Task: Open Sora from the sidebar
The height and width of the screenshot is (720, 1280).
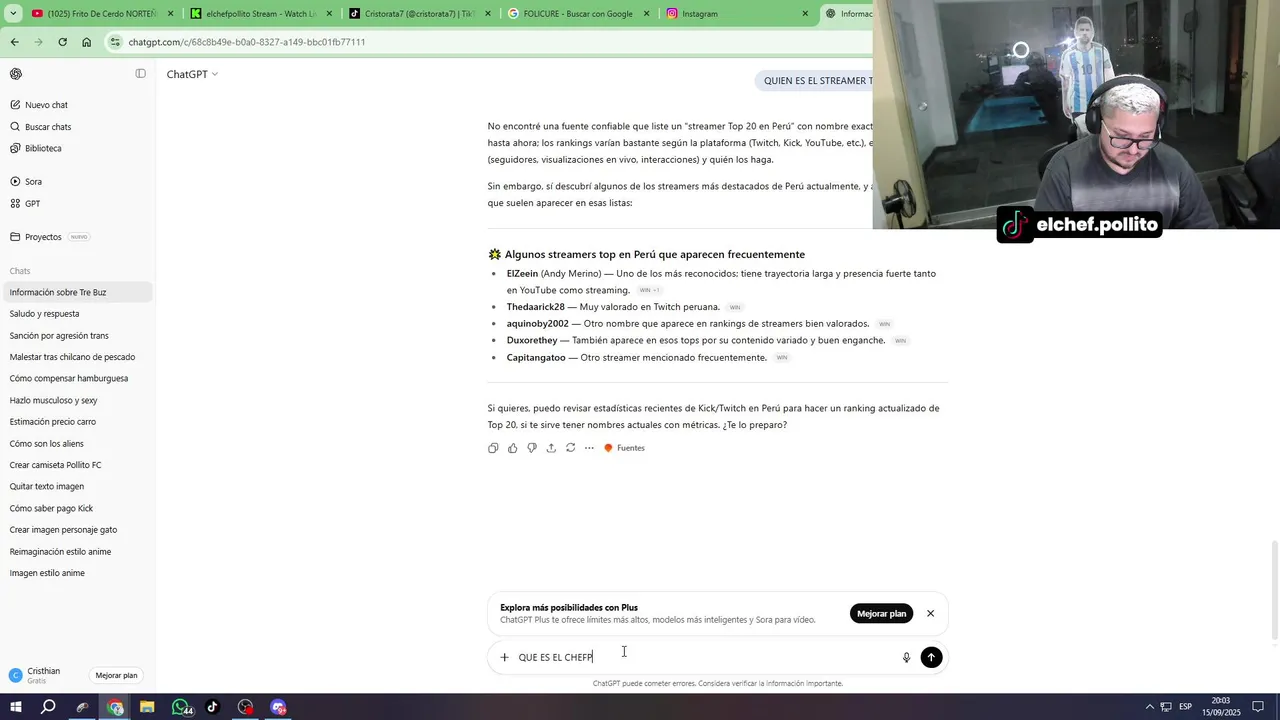Action: (33, 182)
